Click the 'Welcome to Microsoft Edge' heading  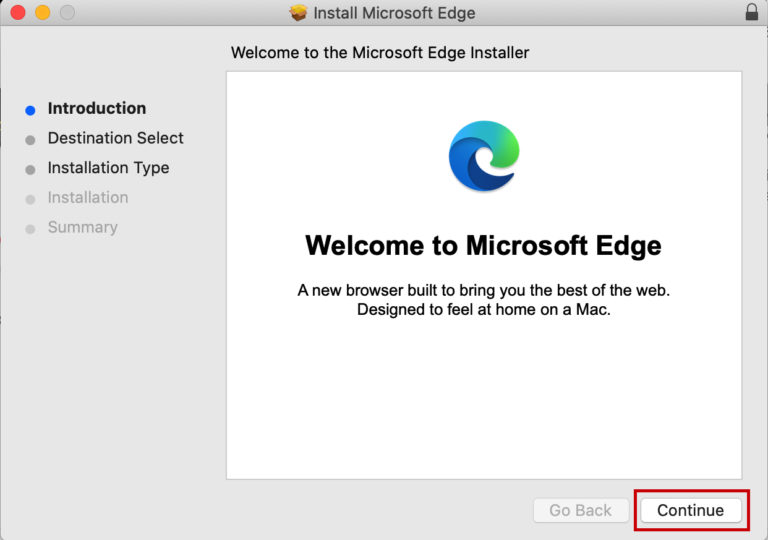point(483,245)
